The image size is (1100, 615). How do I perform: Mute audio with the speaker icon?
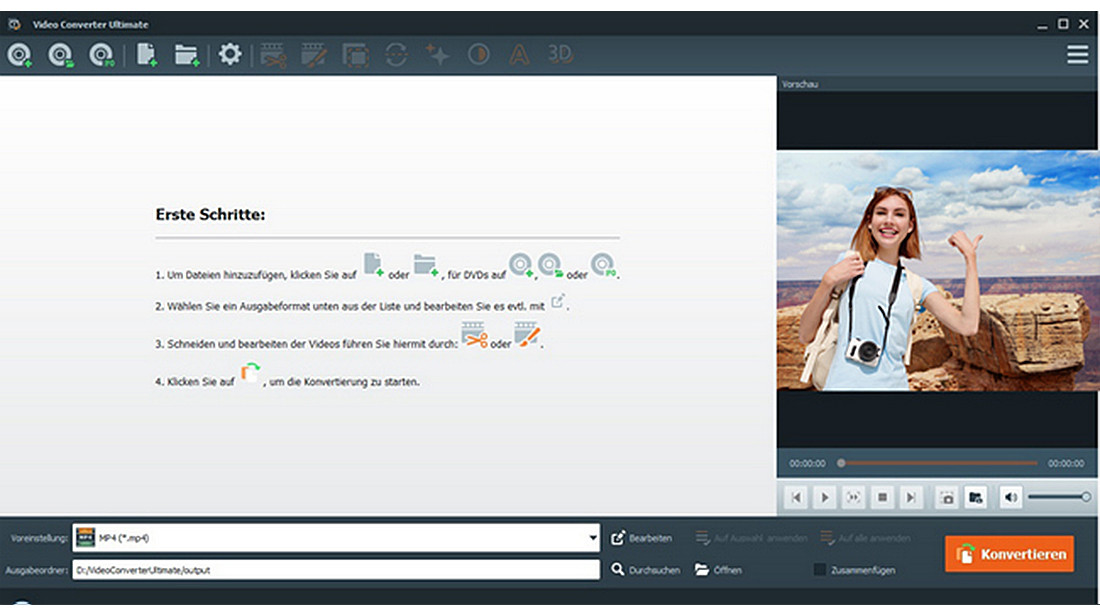click(x=1010, y=497)
